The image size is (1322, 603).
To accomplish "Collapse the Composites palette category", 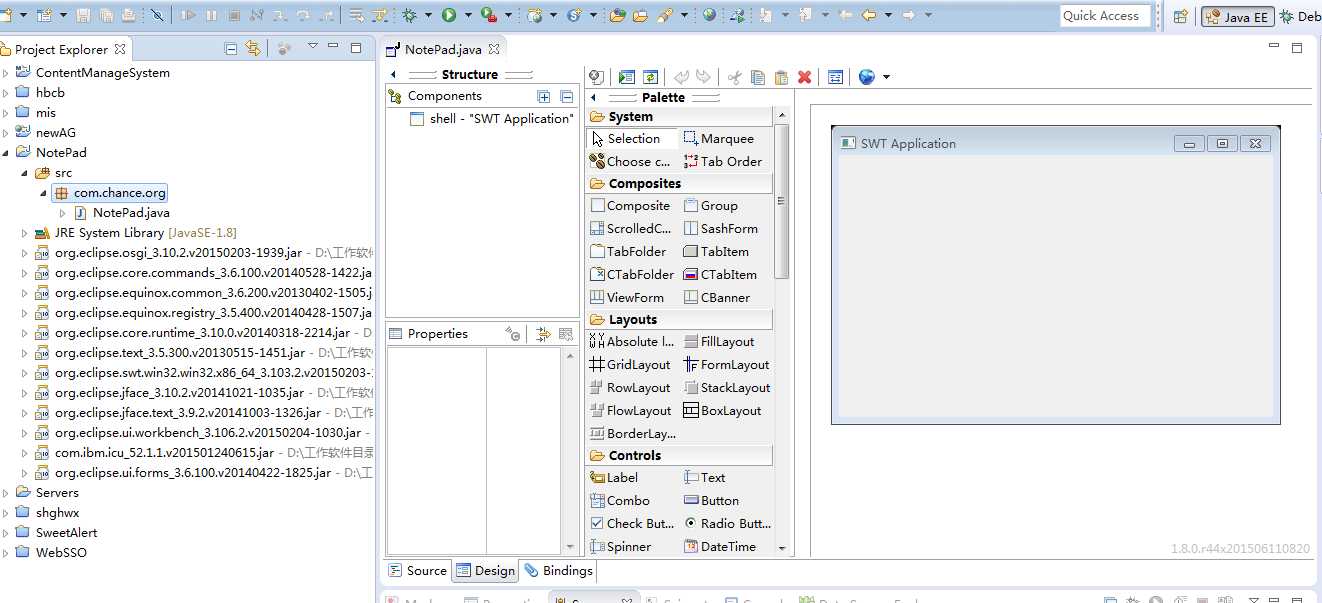I will tap(679, 184).
